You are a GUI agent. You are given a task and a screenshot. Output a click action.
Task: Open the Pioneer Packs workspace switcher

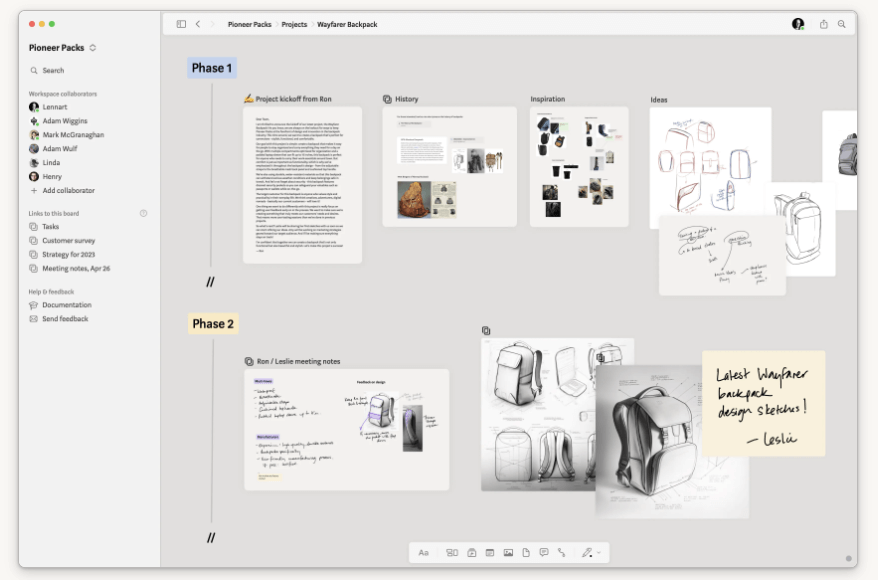point(62,48)
